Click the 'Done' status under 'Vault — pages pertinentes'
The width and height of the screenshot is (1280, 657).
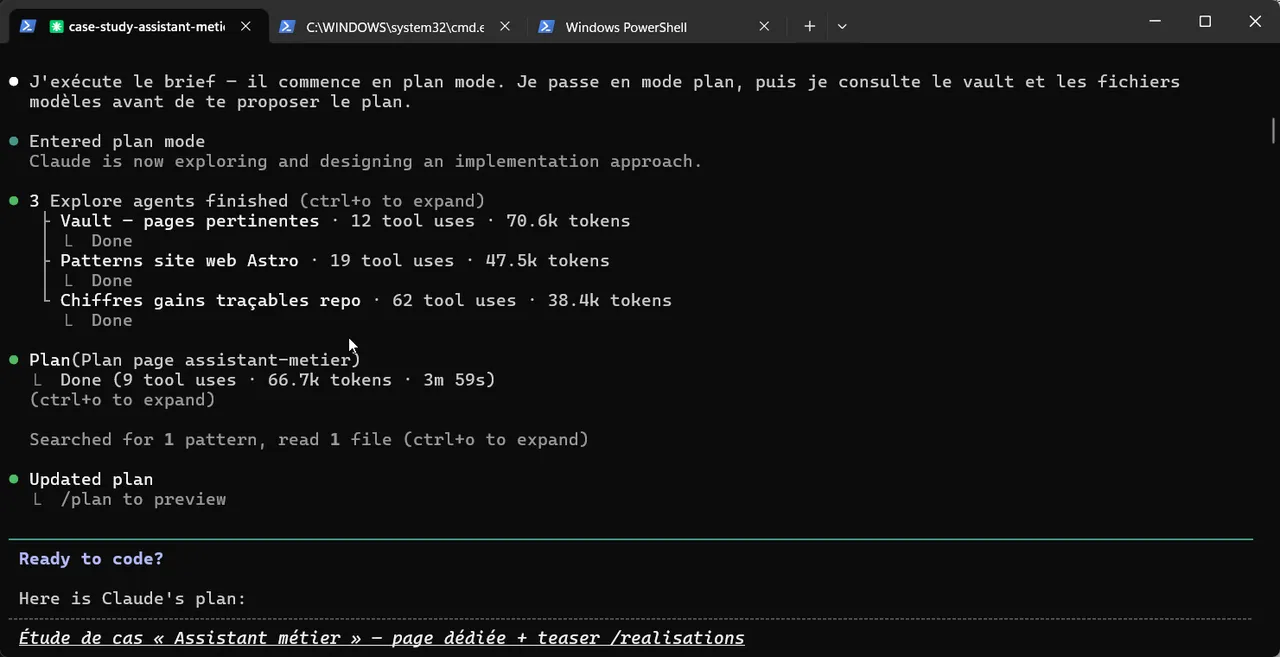click(112, 241)
